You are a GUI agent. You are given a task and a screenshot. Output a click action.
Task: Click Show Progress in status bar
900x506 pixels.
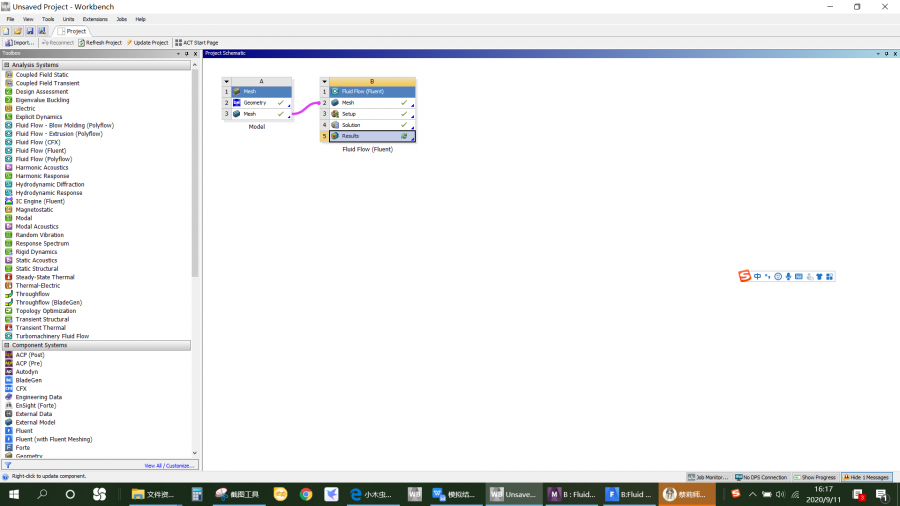point(815,477)
